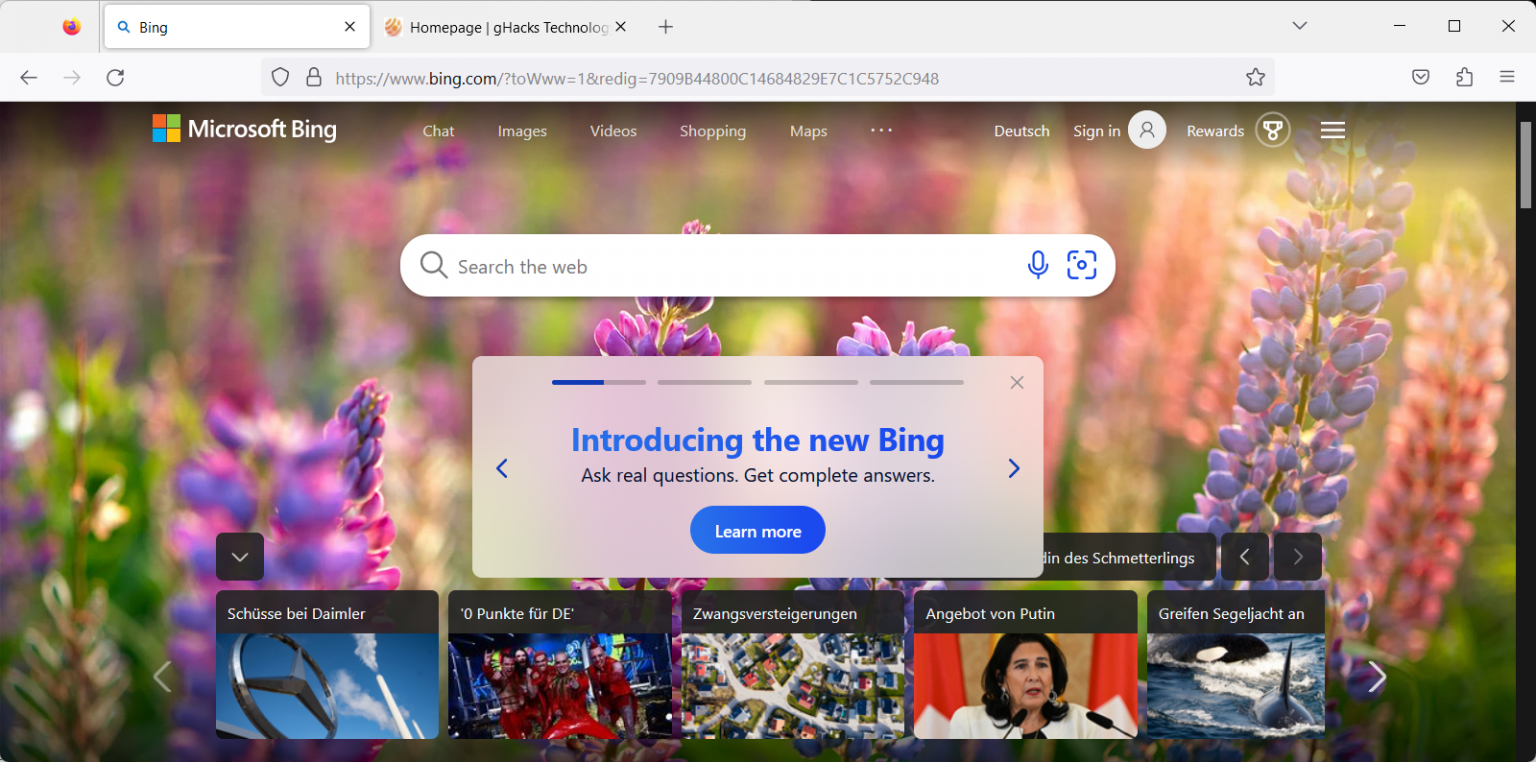
Task: Open the Shopping section of Bing
Action: click(x=712, y=131)
